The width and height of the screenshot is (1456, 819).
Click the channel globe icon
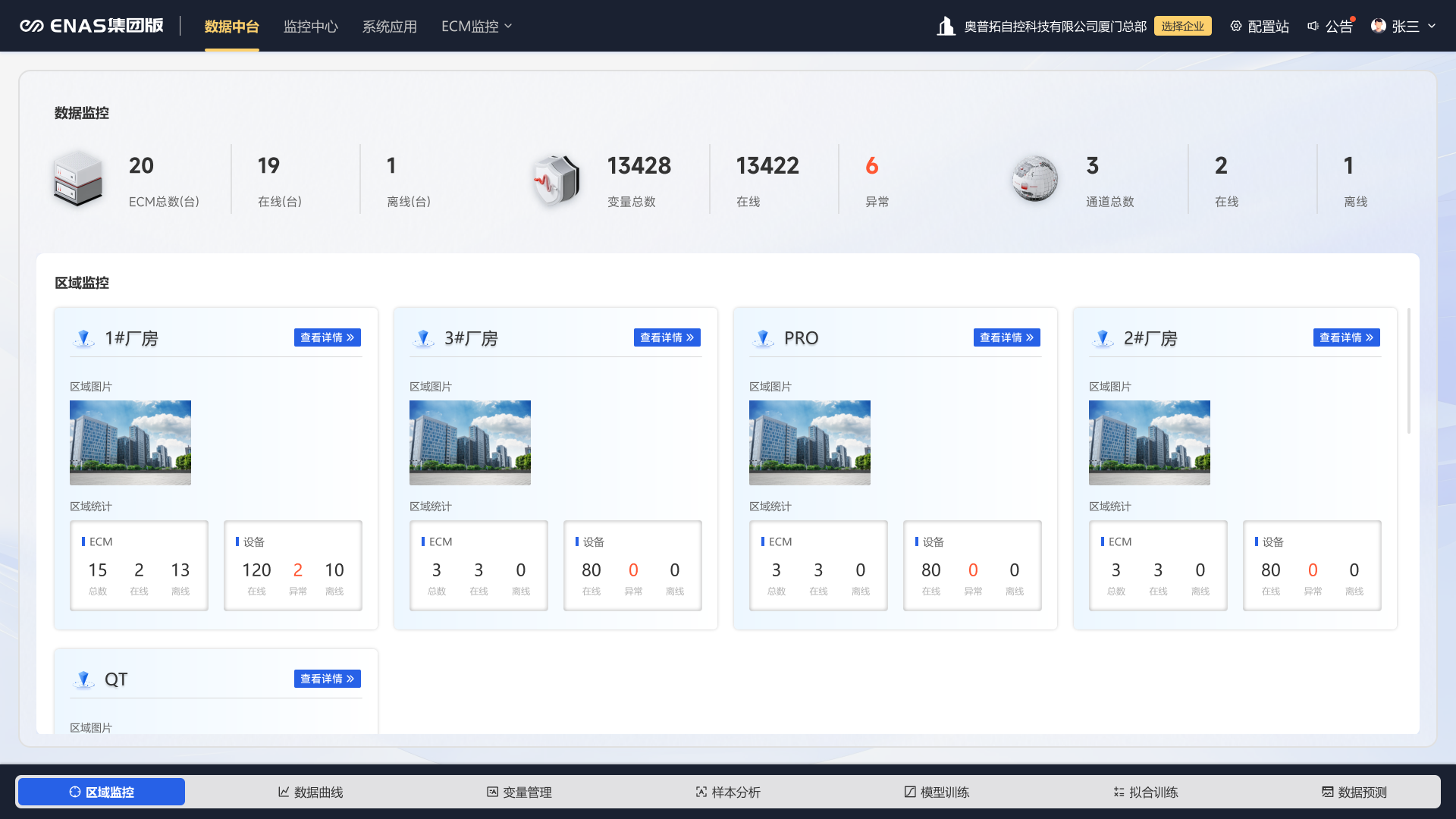1035,179
